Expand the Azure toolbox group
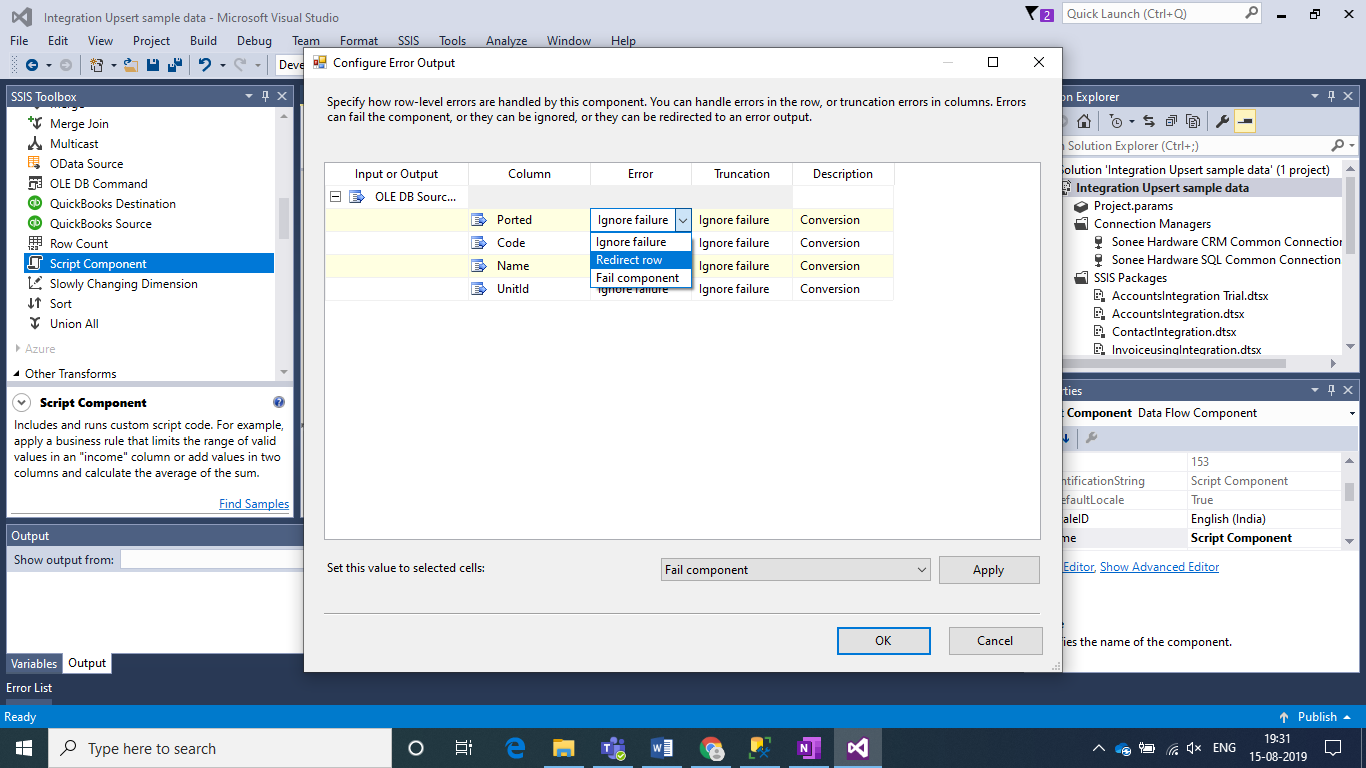 pyautogui.click(x=17, y=349)
